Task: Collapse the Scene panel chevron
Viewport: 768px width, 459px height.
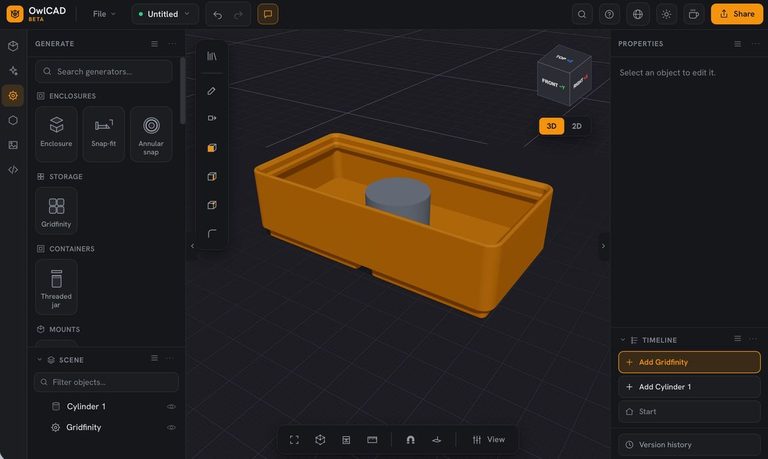Action: coord(39,360)
